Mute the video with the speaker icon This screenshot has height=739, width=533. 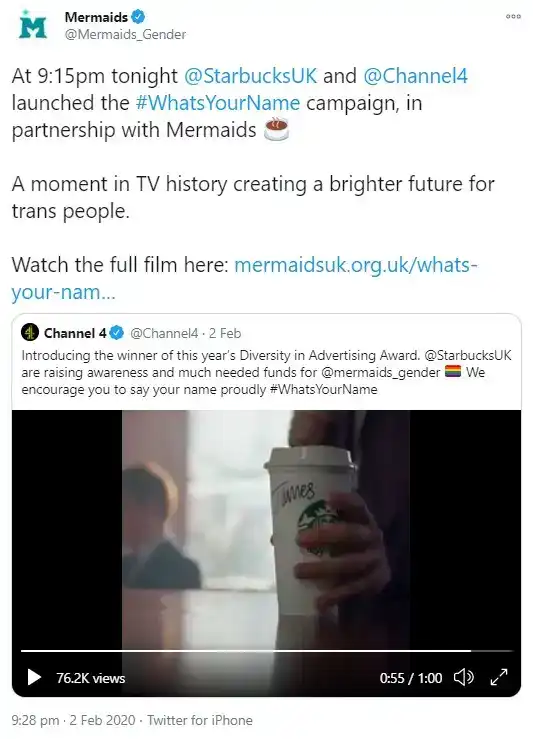pos(463,678)
